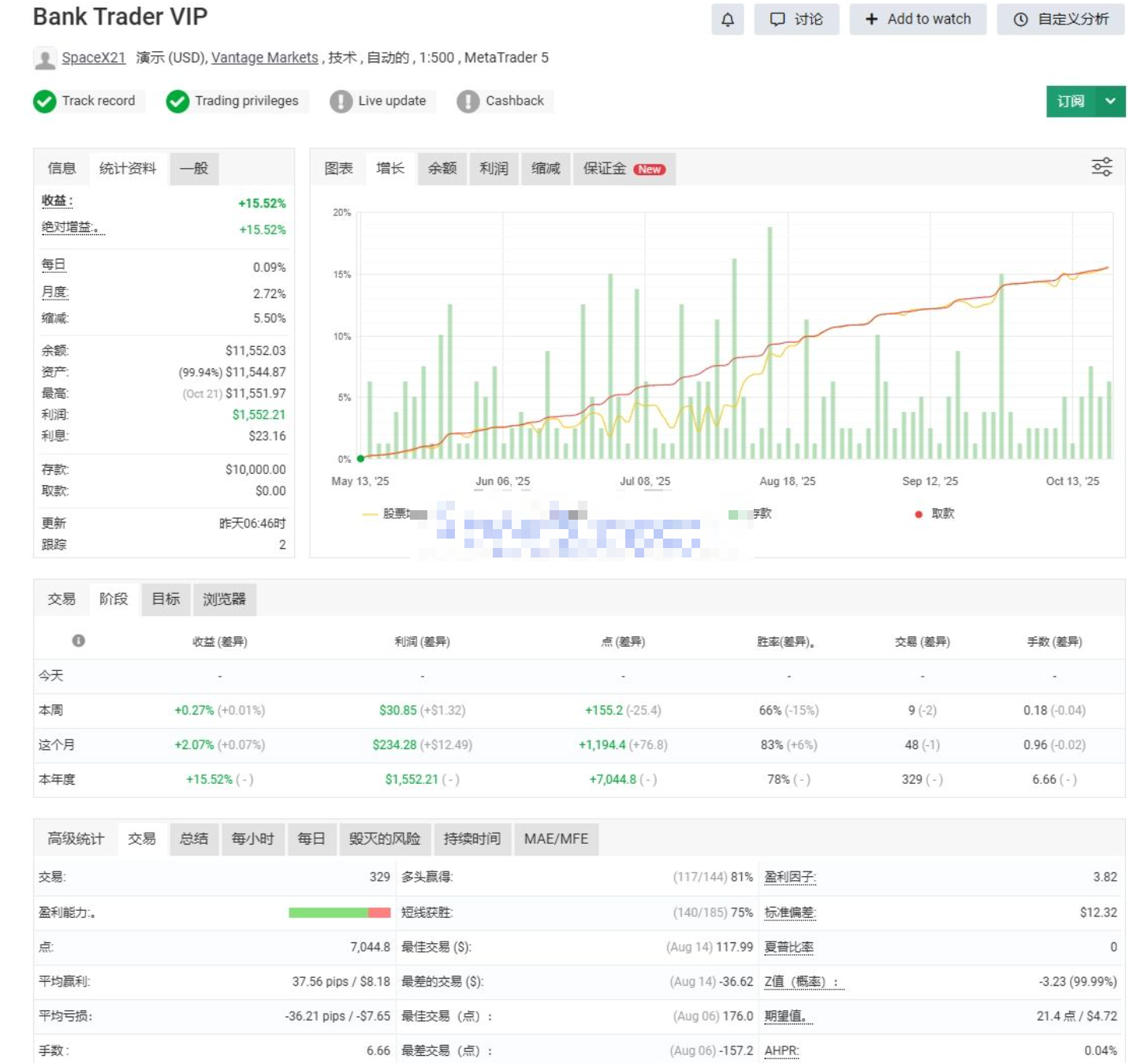Click the 自定义分析 button
The height and width of the screenshot is (1063, 1148).
(x=1060, y=20)
